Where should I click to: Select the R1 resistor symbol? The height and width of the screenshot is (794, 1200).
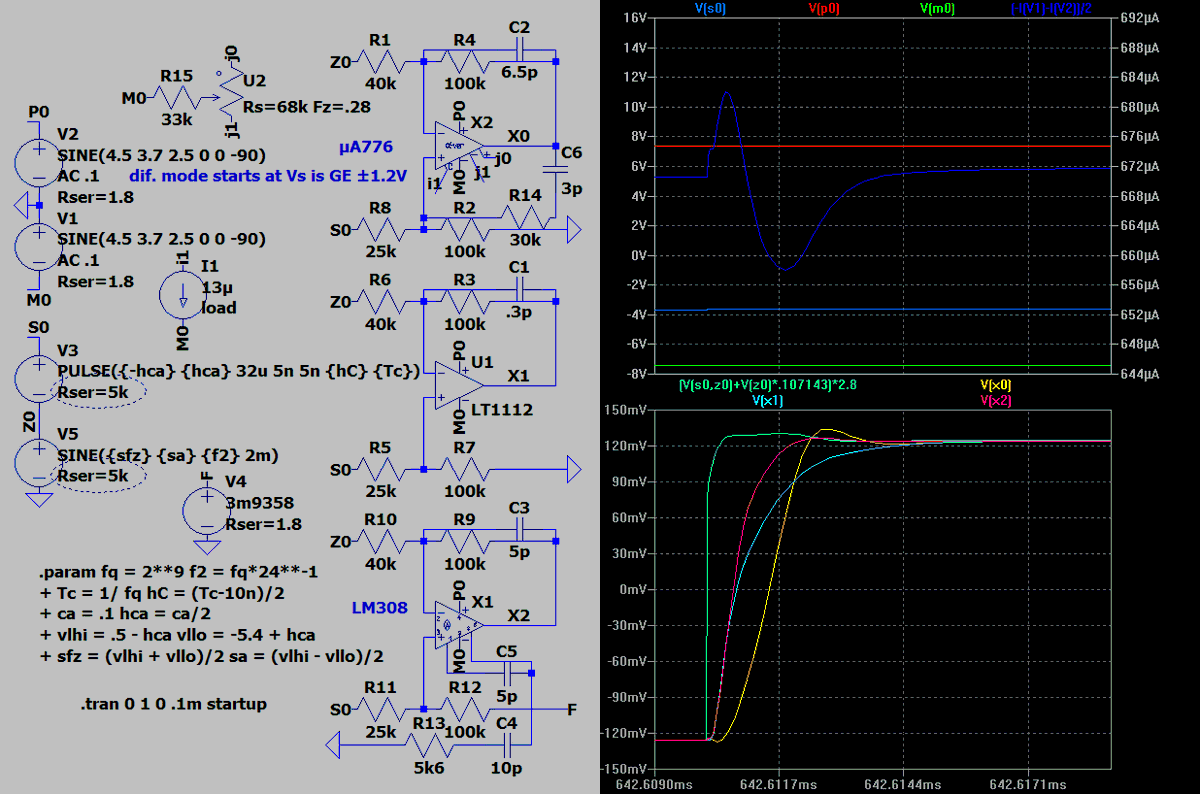coord(381,62)
